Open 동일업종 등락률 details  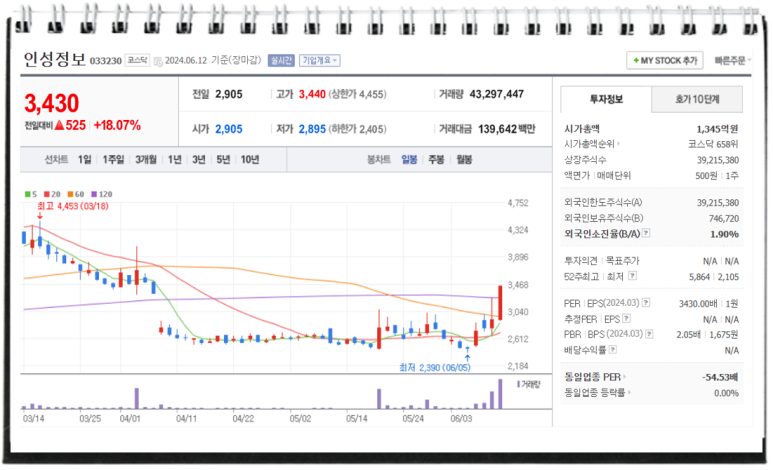597,393
